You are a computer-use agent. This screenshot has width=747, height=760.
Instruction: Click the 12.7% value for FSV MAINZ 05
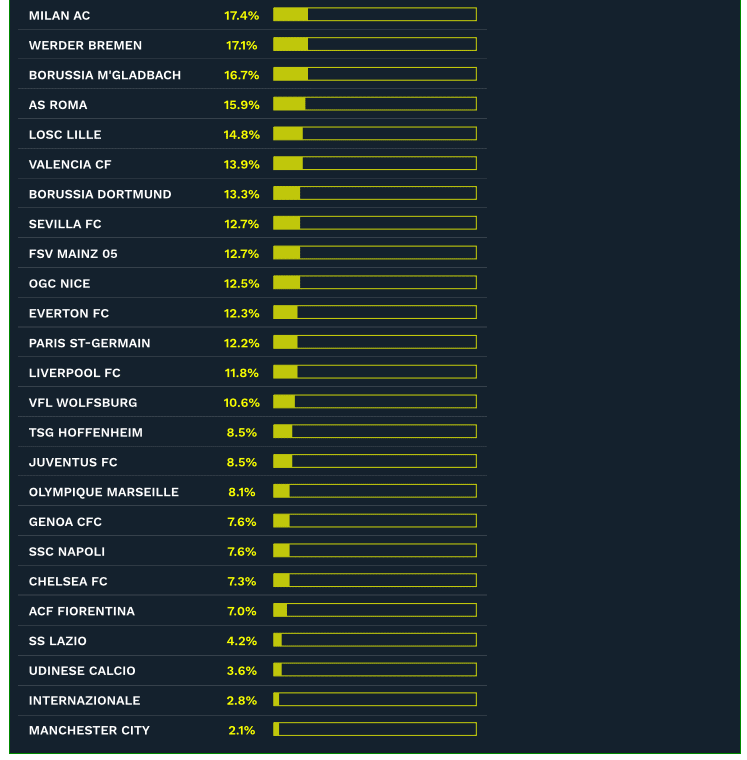pyautogui.click(x=241, y=254)
